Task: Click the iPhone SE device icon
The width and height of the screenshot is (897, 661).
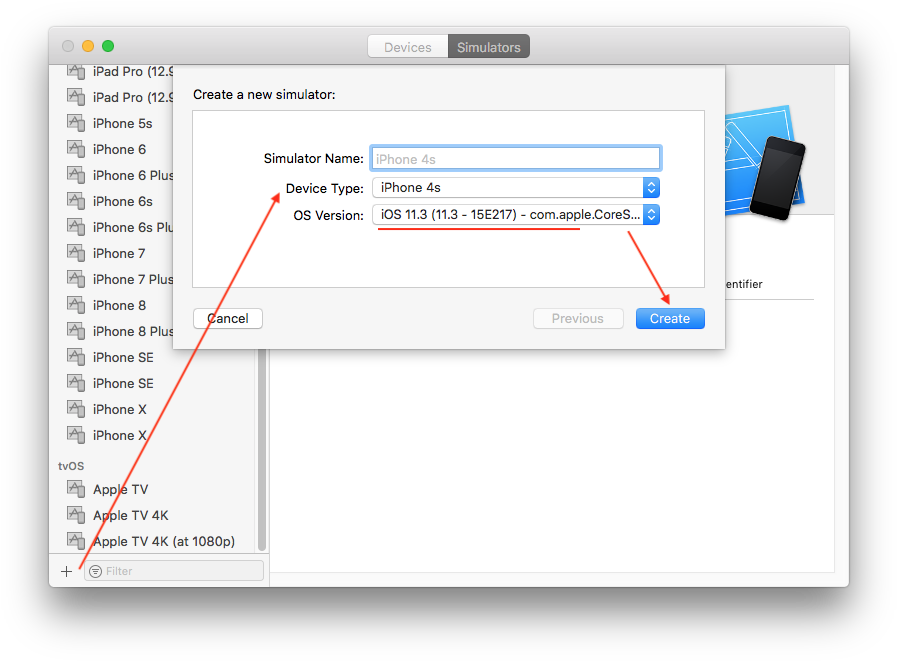Action: (x=77, y=357)
